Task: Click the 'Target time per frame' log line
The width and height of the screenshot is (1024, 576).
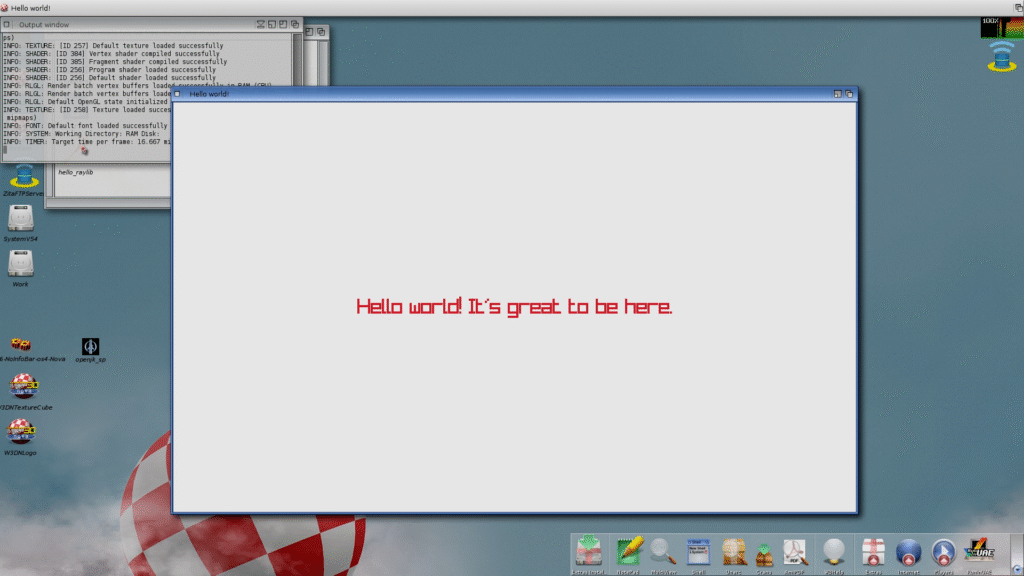Action: point(86,142)
